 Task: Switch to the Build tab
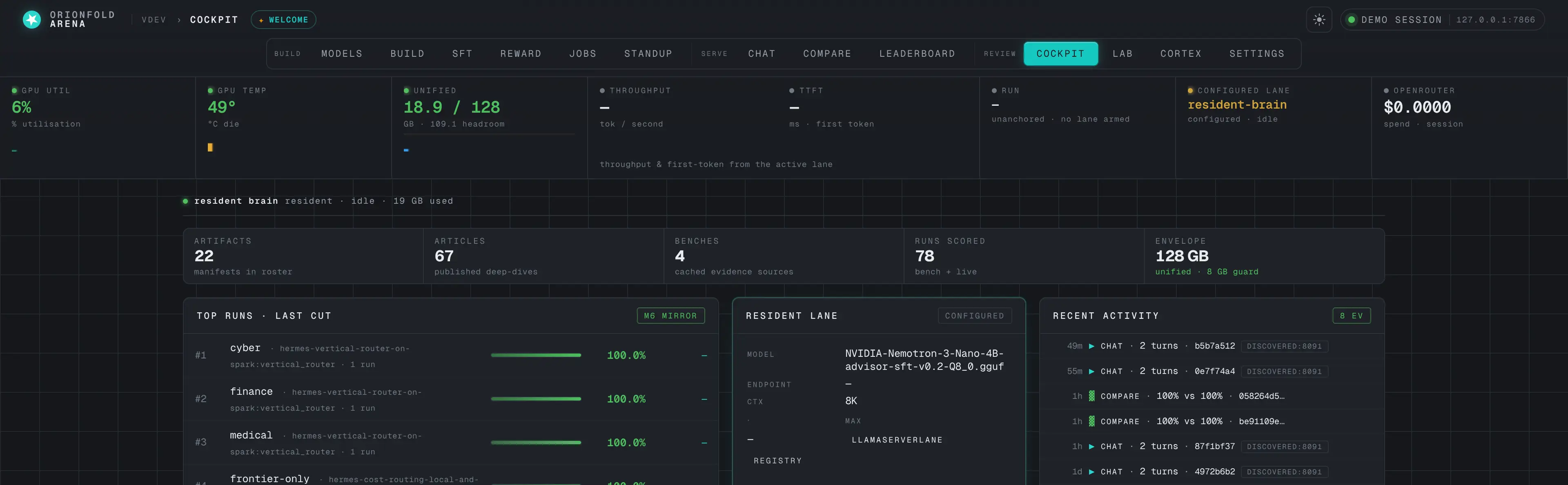tap(407, 53)
